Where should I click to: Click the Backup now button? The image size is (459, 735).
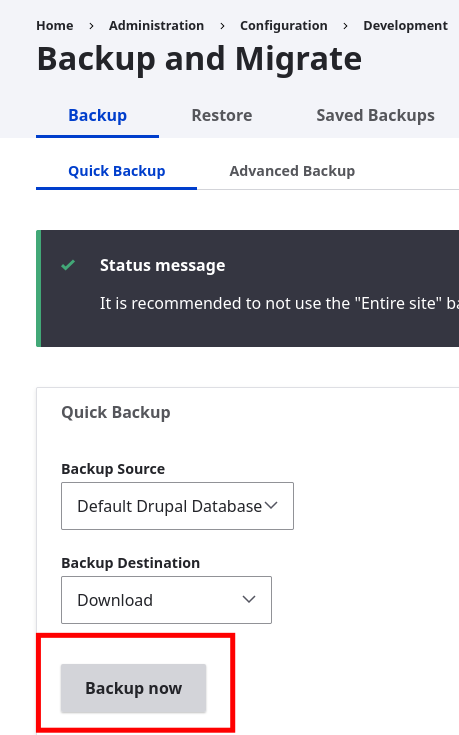pos(134,688)
